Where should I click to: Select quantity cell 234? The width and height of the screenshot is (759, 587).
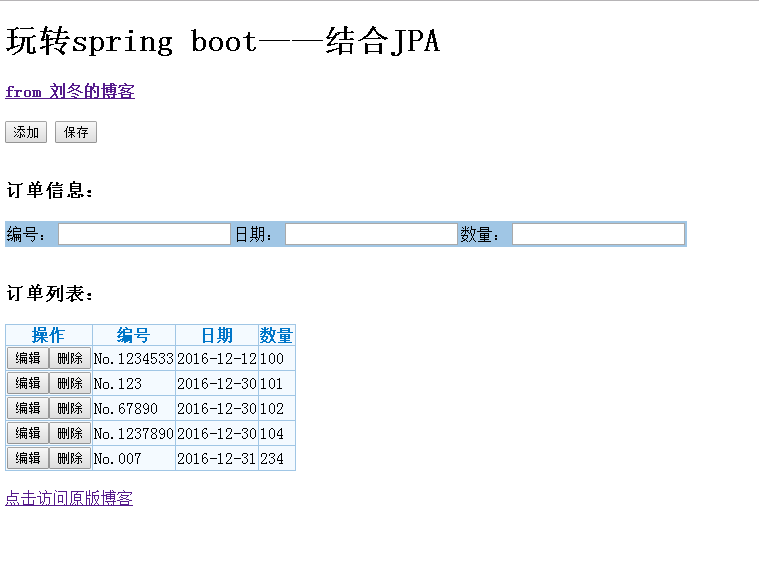pyautogui.click(x=276, y=459)
